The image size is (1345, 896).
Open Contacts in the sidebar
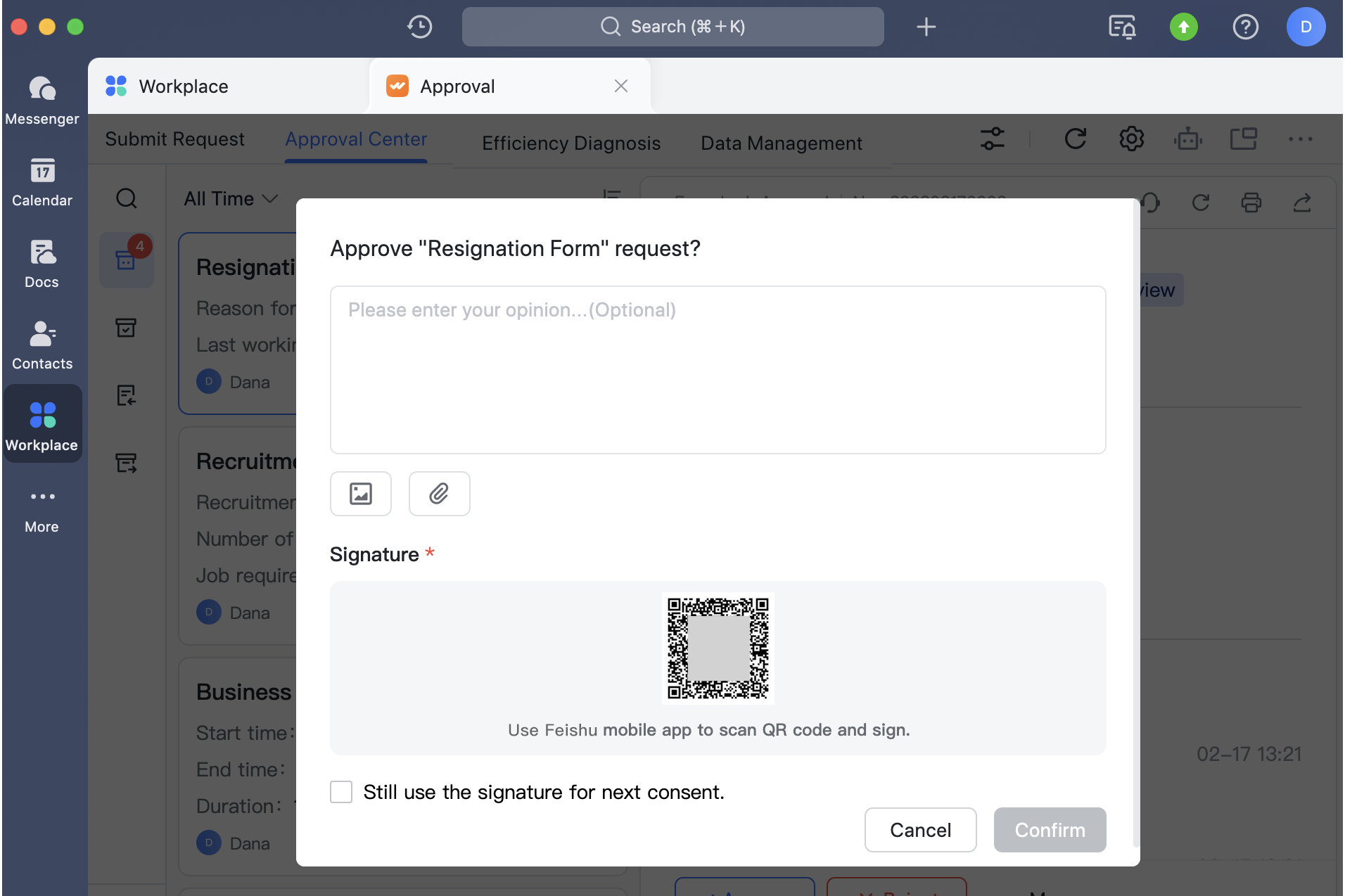(42, 345)
